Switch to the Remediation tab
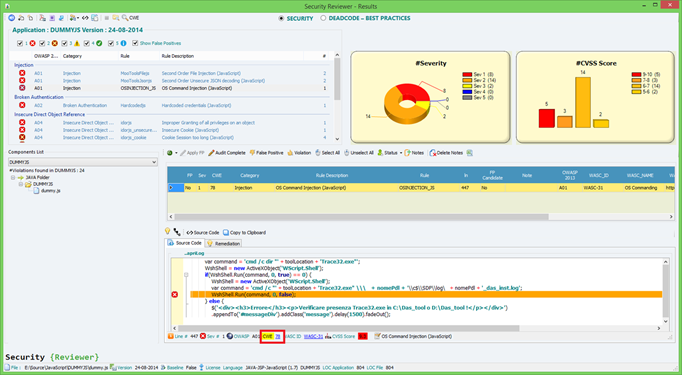The height and width of the screenshot is (375, 682). (x=224, y=243)
